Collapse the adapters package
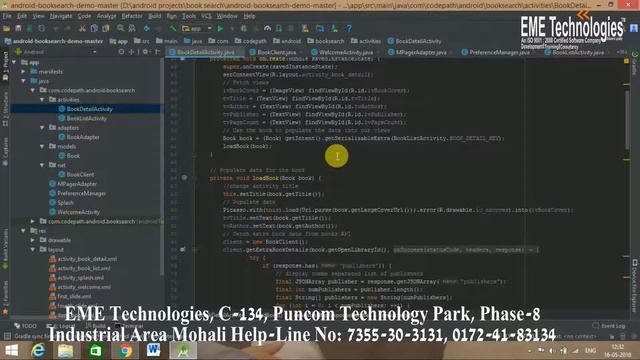Image resolution: width=640 pixels, height=360 pixels. tap(42, 128)
